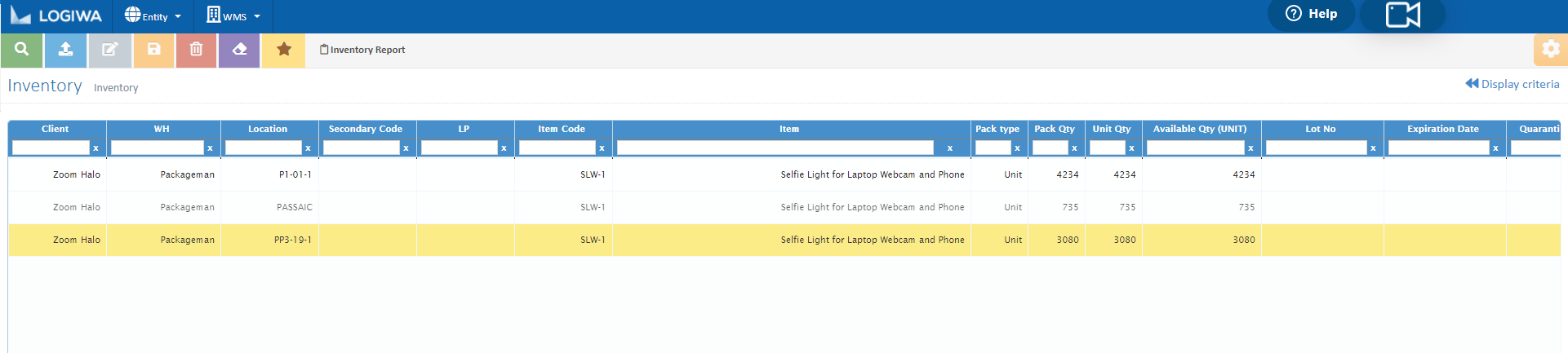Click the yellow star favorite button

[x=284, y=50]
